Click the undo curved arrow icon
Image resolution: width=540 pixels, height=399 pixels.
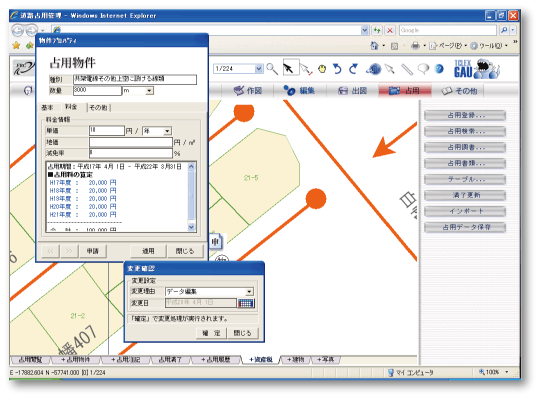(337, 69)
